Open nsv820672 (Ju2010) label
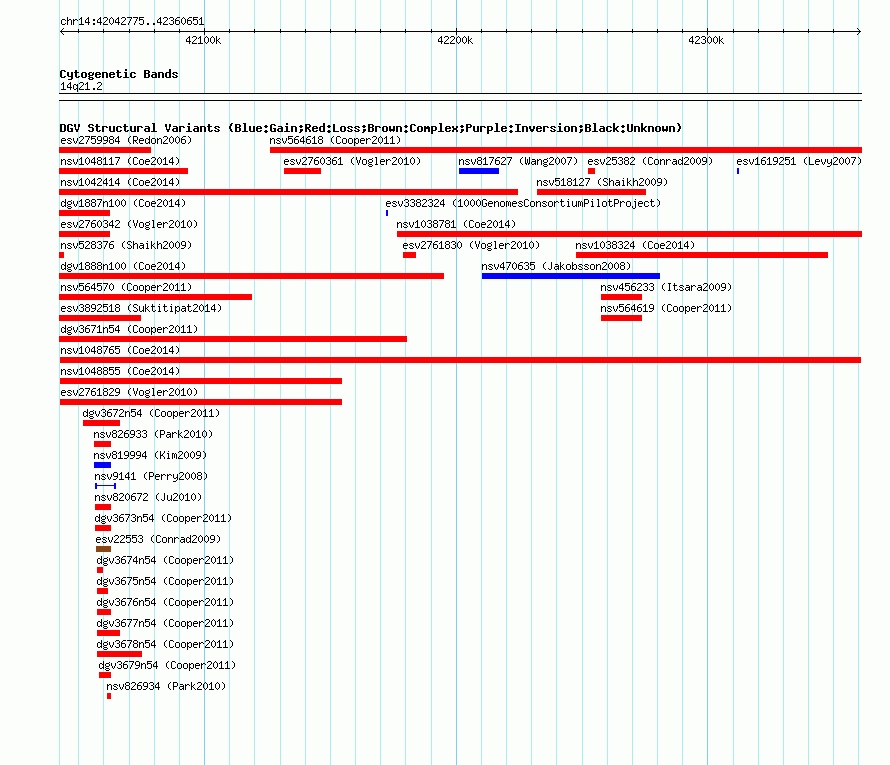 pyautogui.click(x=148, y=497)
